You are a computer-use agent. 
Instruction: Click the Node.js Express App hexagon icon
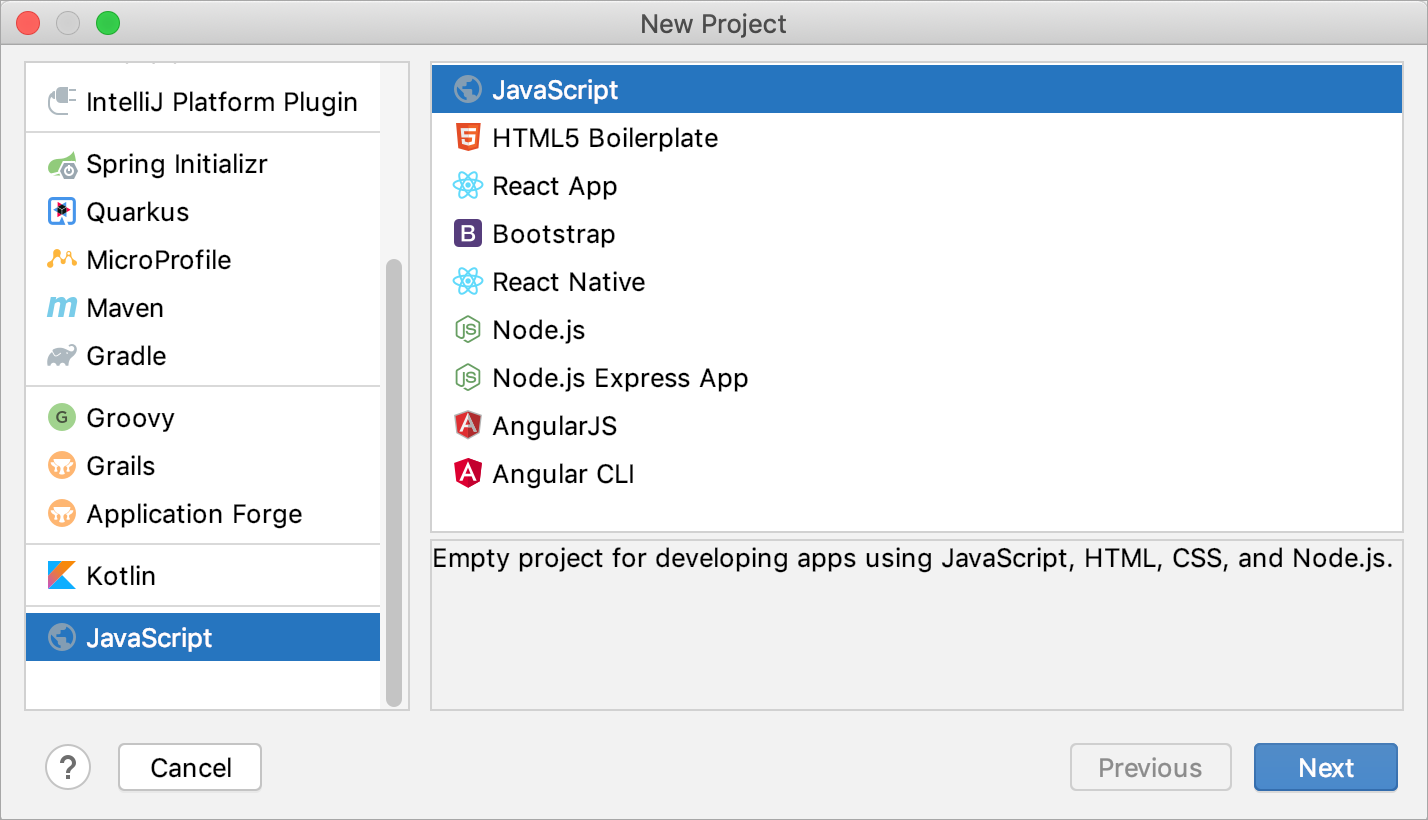467,378
